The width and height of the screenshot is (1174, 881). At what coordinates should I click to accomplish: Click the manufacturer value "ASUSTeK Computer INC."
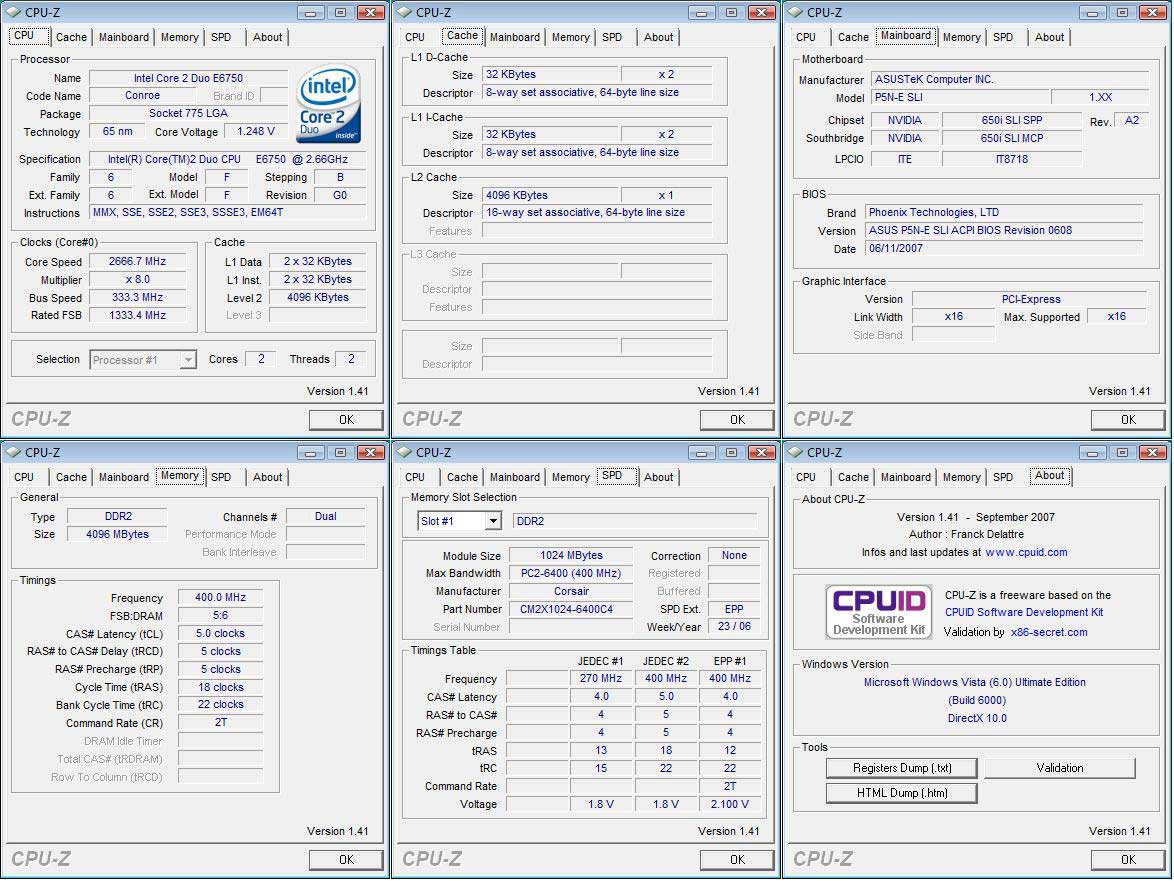pos(1009,79)
